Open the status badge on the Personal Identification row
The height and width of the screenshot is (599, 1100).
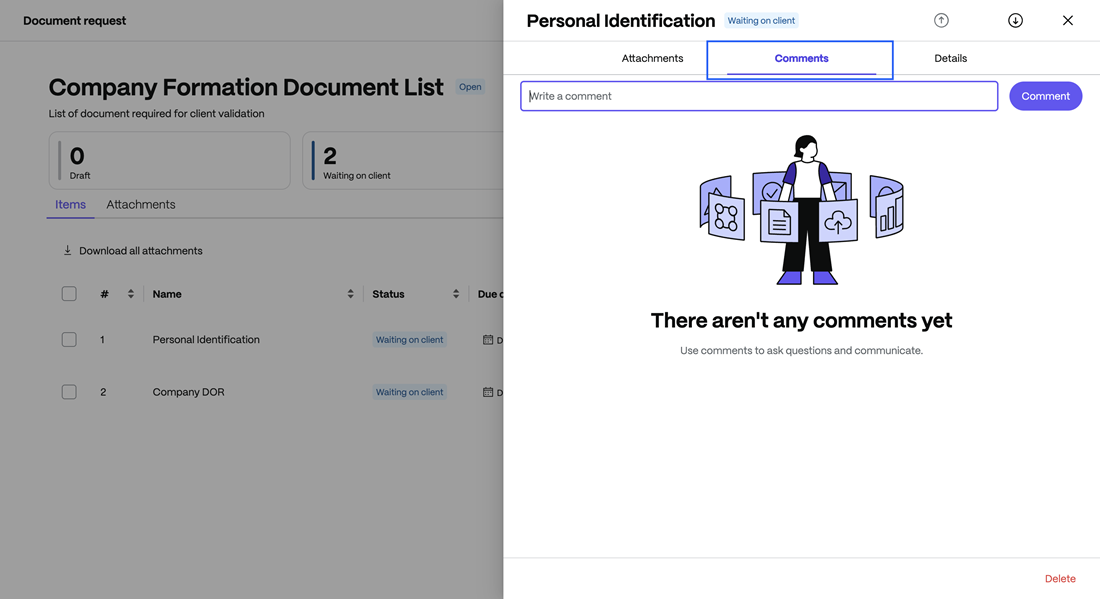click(409, 339)
